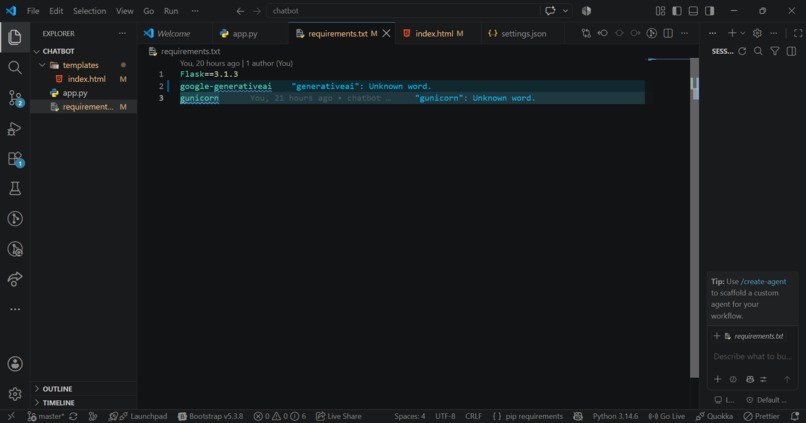Search sessions with magnifier icon

(x=758, y=51)
